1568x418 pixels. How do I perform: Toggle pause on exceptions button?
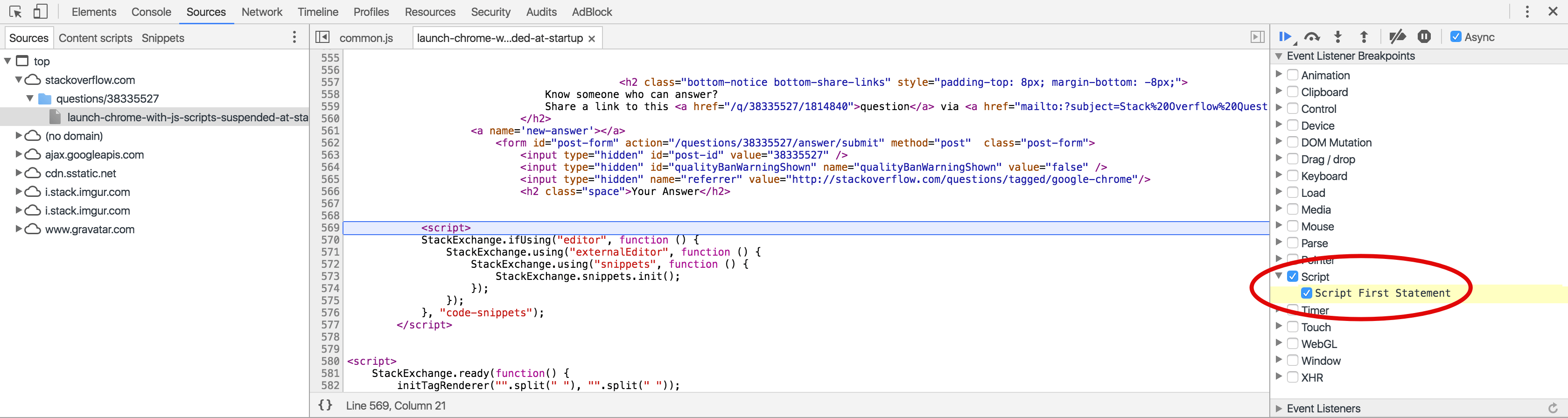1424,37
